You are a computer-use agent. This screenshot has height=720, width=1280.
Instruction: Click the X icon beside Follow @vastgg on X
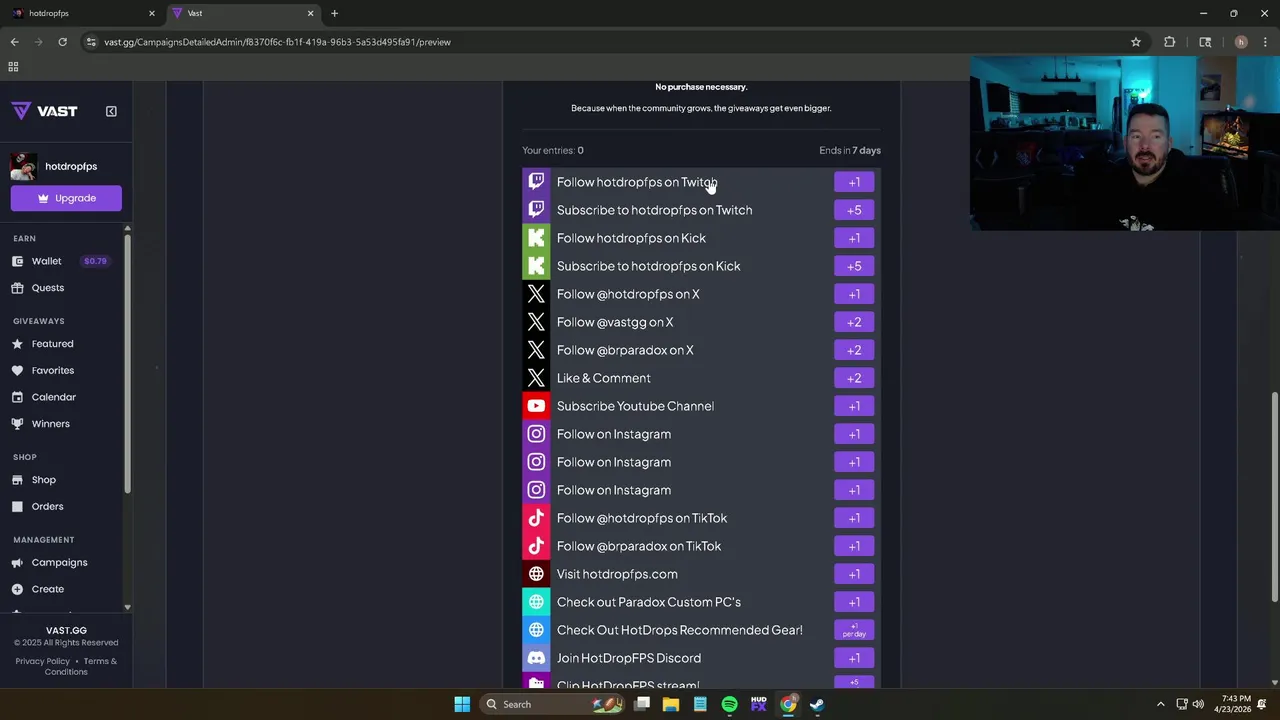(536, 322)
